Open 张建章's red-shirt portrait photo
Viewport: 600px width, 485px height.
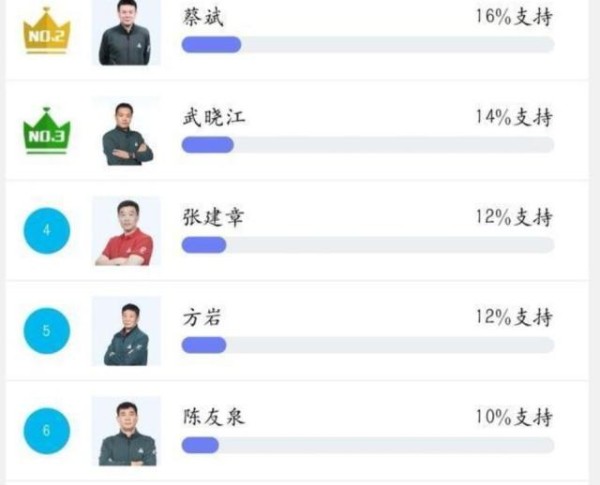(x=126, y=231)
